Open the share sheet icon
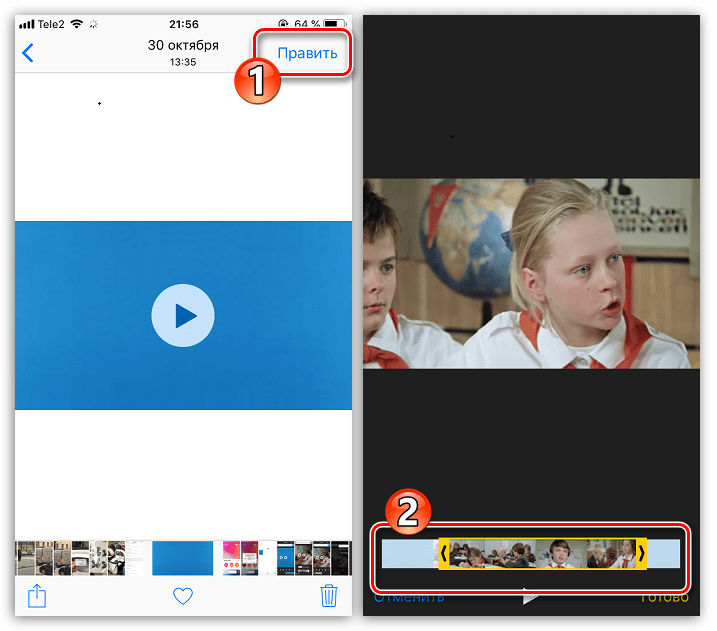 pyautogui.click(x=37, y=596)
